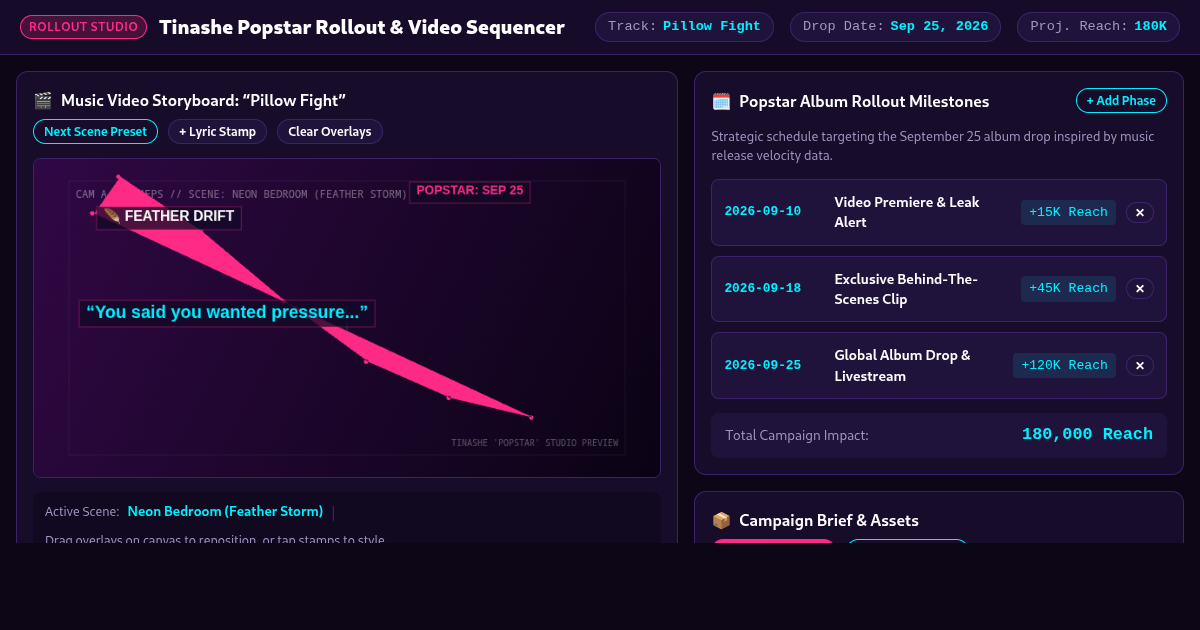1200x630 pixels.
Task: Click the Total Campaign Impact label
Action: point(797,435)
